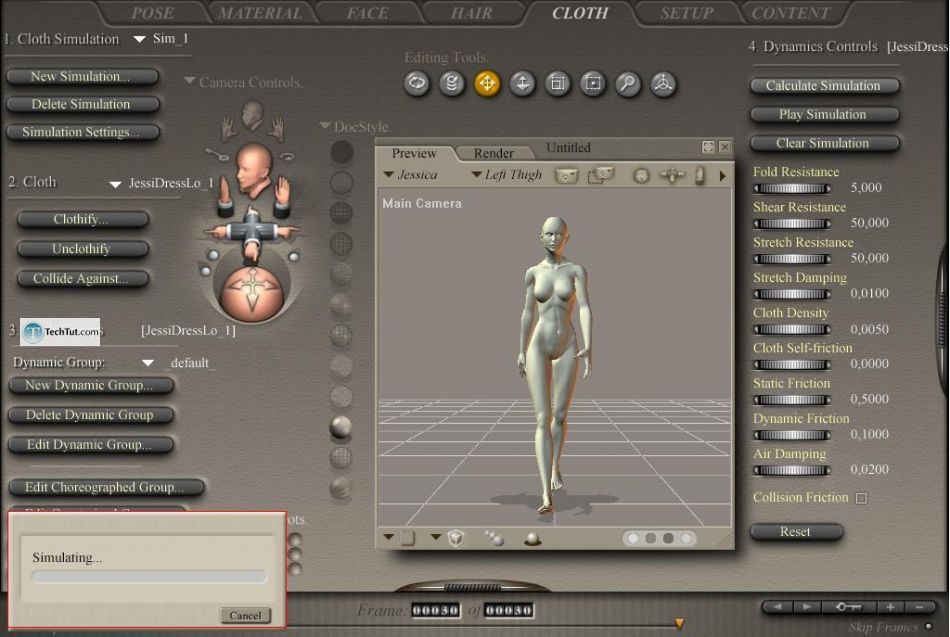This screenshot has width=950, height=637.
Task: Select the Magnifier zoom tool
Action: coord(627,83)
